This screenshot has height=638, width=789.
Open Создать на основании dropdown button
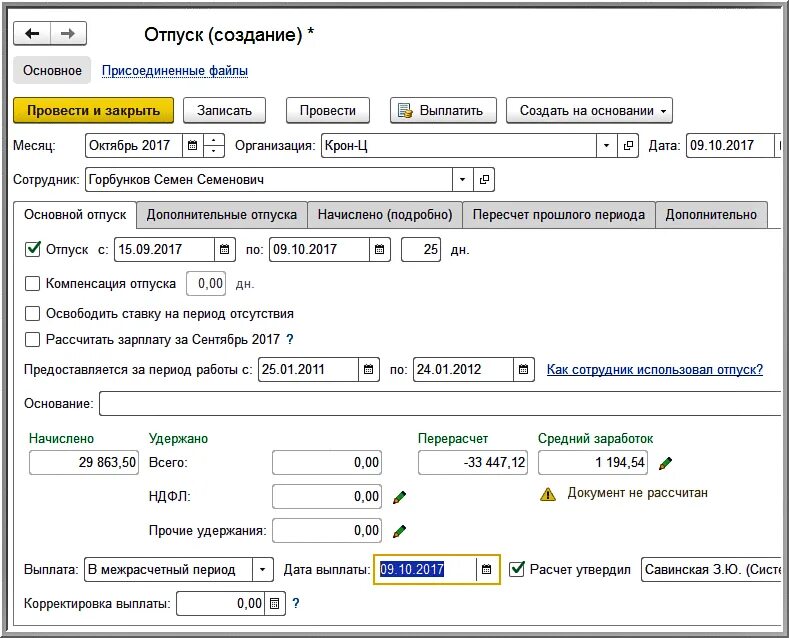589,111
